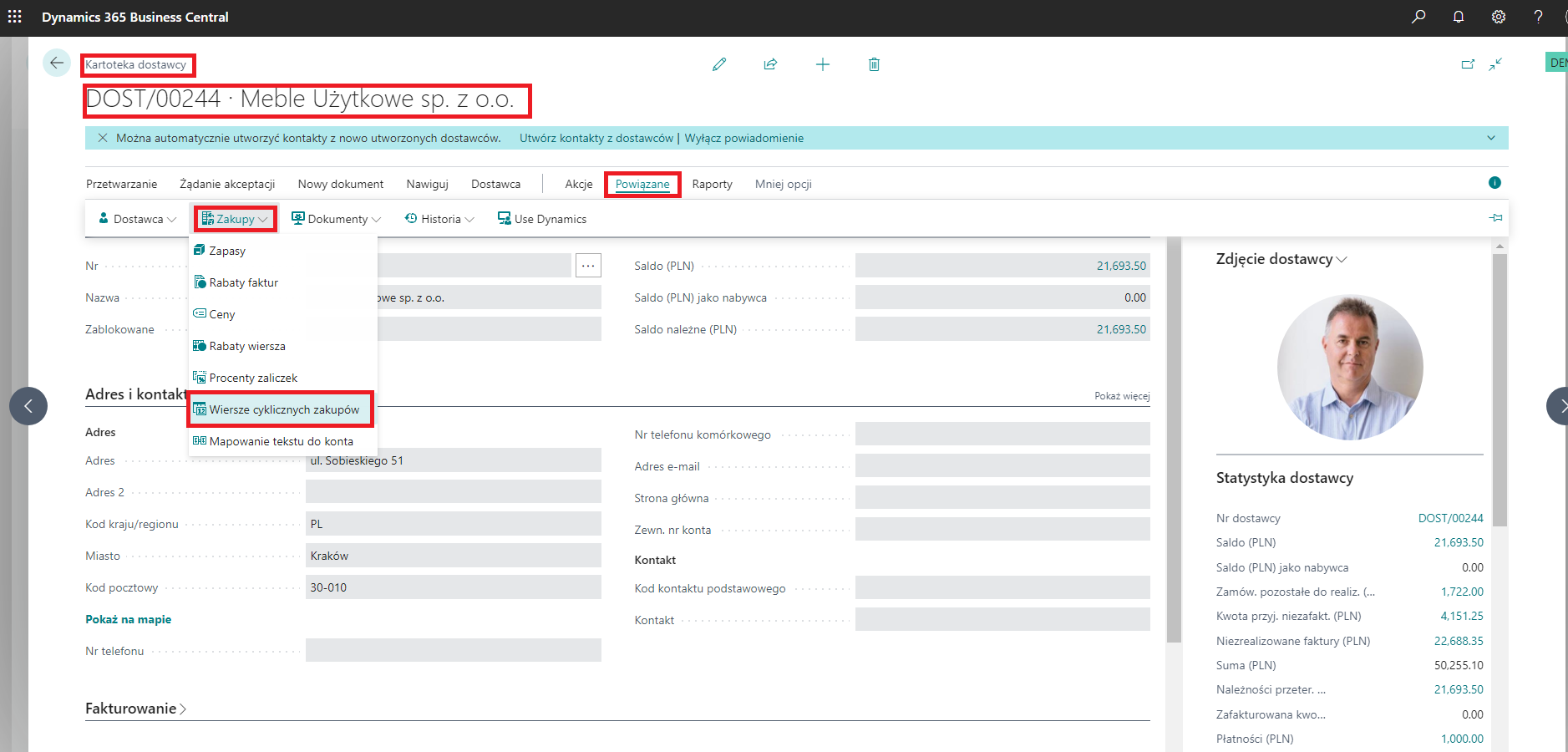Select Procenty zaliczek menu entry
The width and height of the screenshot is (1568, 752).
283,378
